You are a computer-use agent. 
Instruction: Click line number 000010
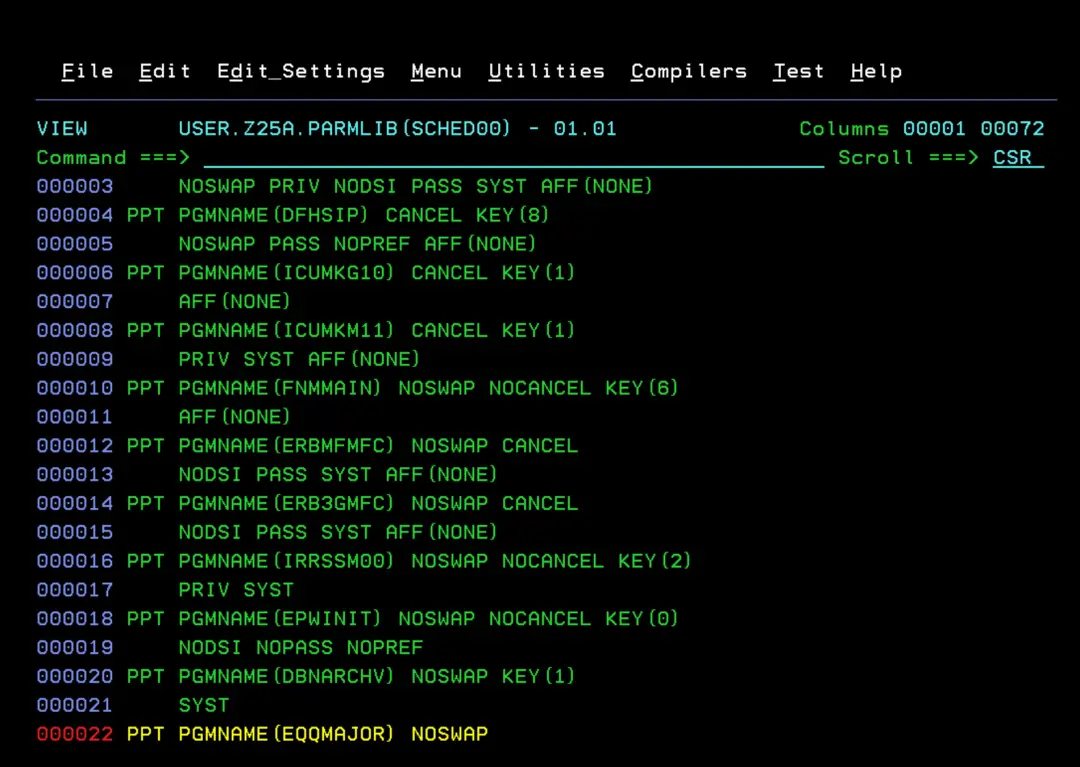click(75, 389)
